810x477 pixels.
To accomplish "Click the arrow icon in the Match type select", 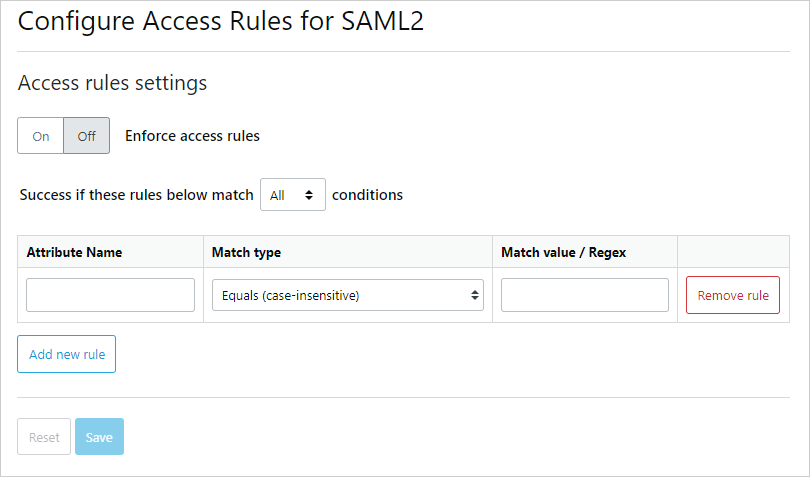I will tap(473, 295).
